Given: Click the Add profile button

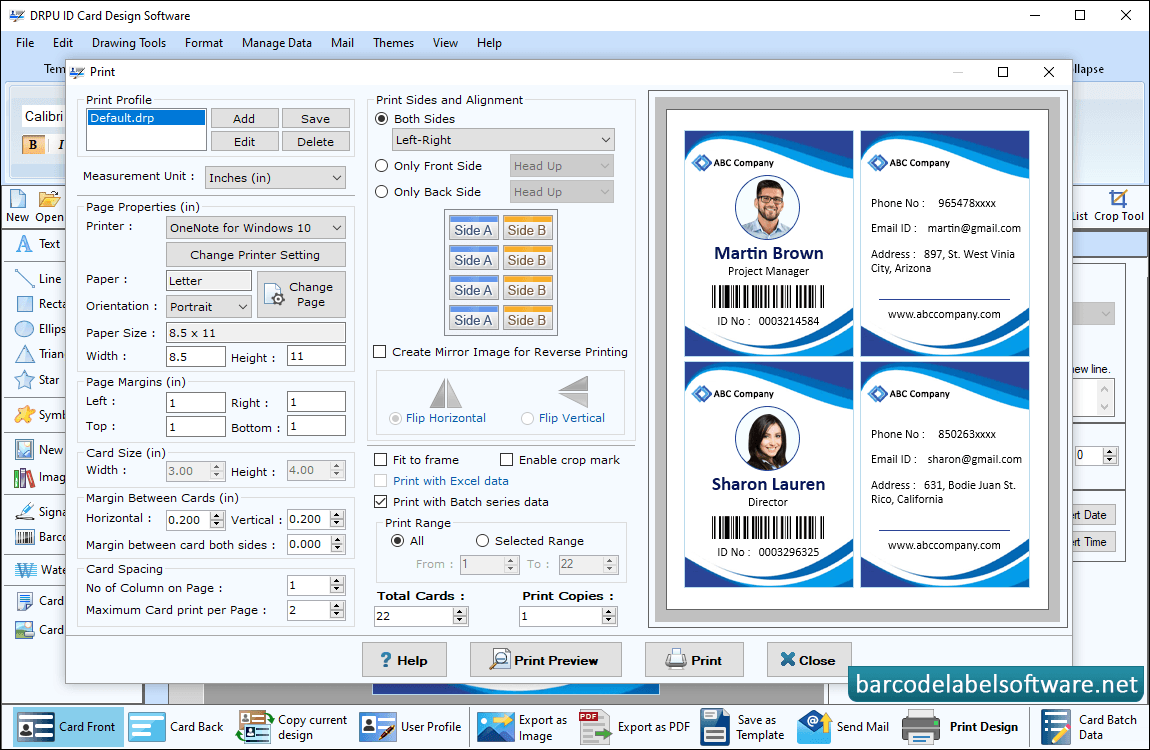Looking at the screenshot, I should (244, 118).
